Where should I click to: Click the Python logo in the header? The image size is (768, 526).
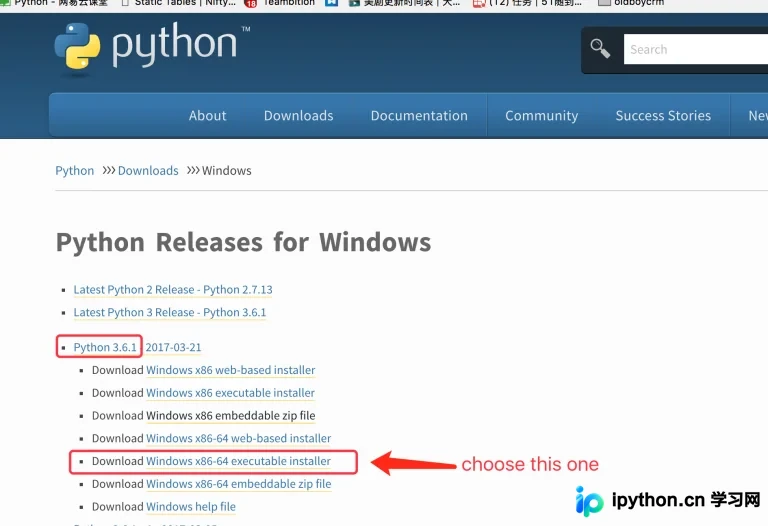[152, 48]
